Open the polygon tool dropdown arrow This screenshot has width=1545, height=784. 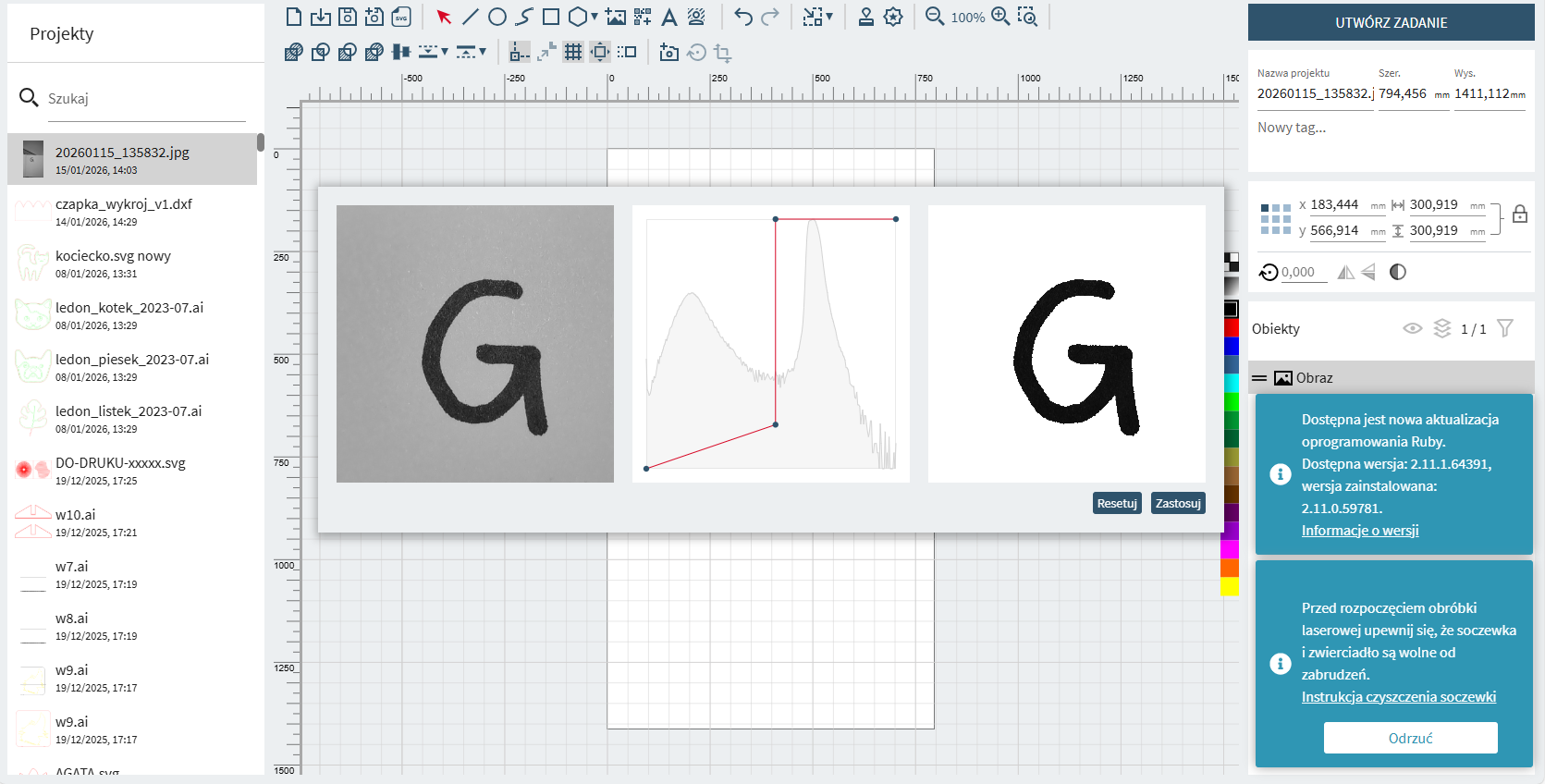point(595,17)
